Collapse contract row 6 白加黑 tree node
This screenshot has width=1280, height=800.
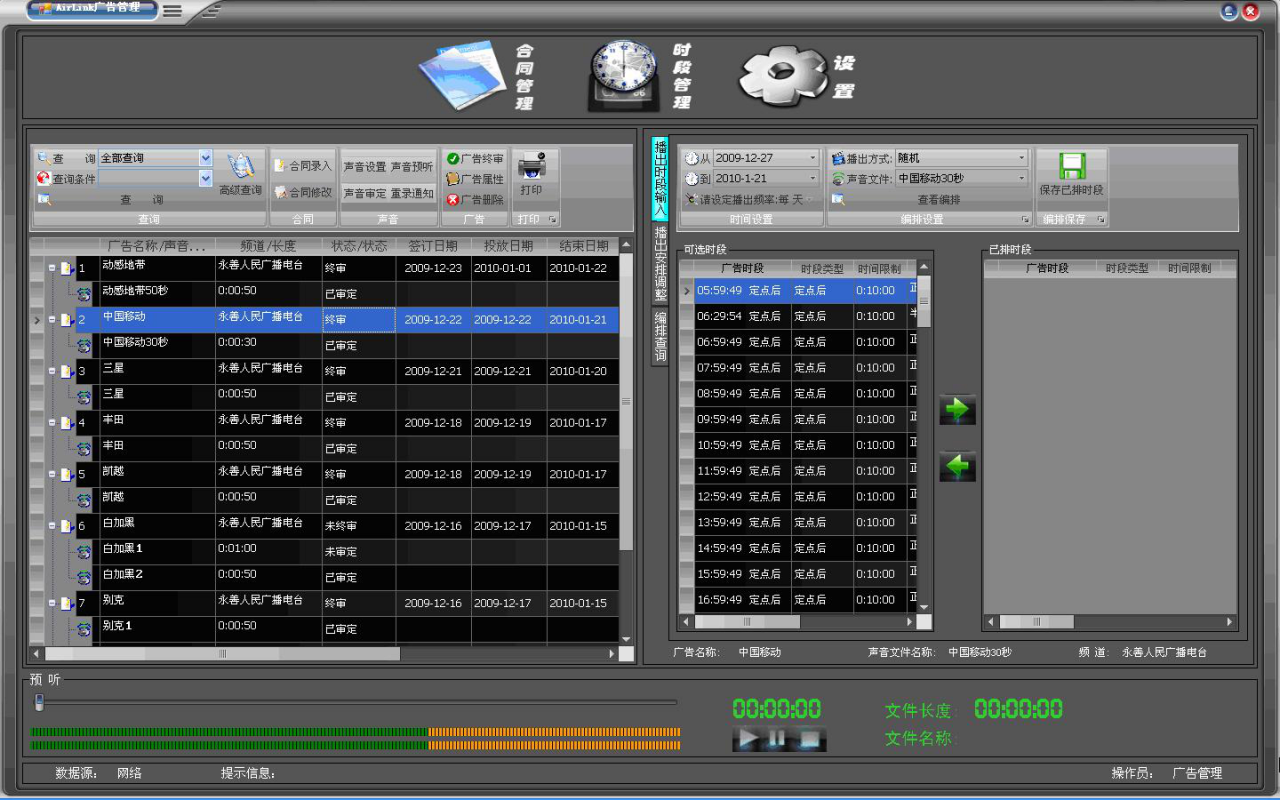pos(52,526)
